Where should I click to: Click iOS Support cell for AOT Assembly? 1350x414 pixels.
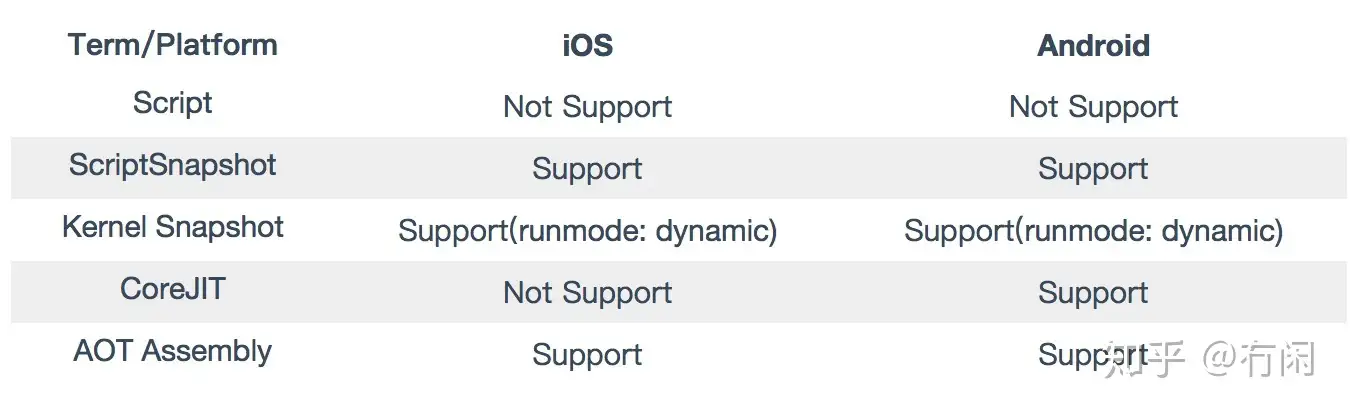tap(587, 355)
